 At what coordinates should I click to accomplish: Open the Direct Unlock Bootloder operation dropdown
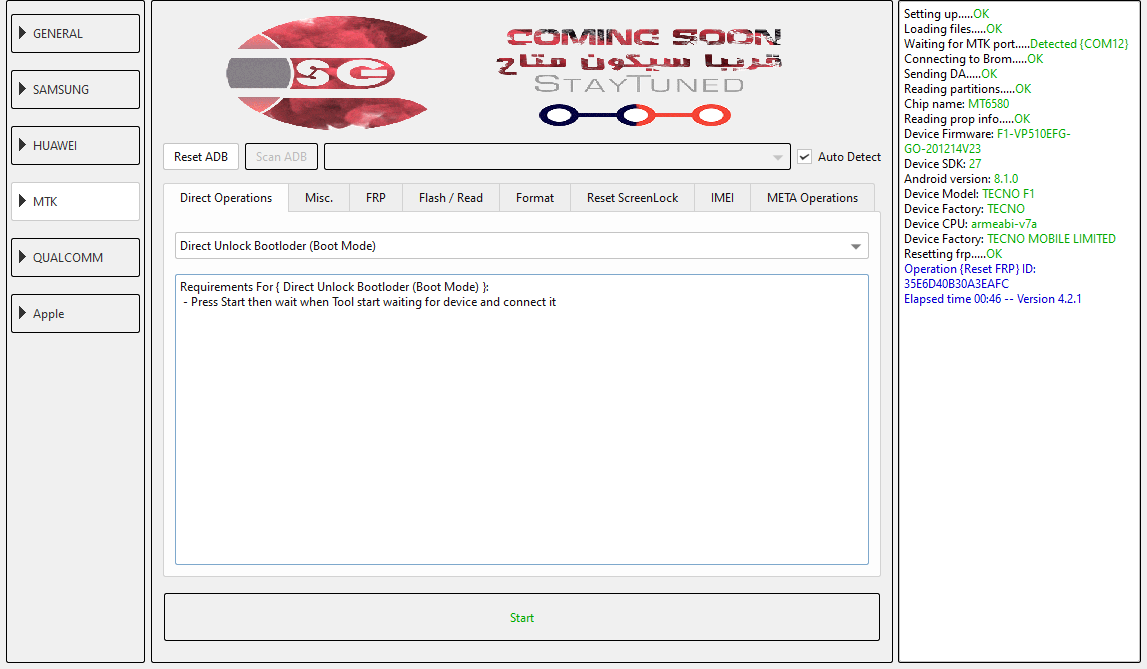[522, 246]
